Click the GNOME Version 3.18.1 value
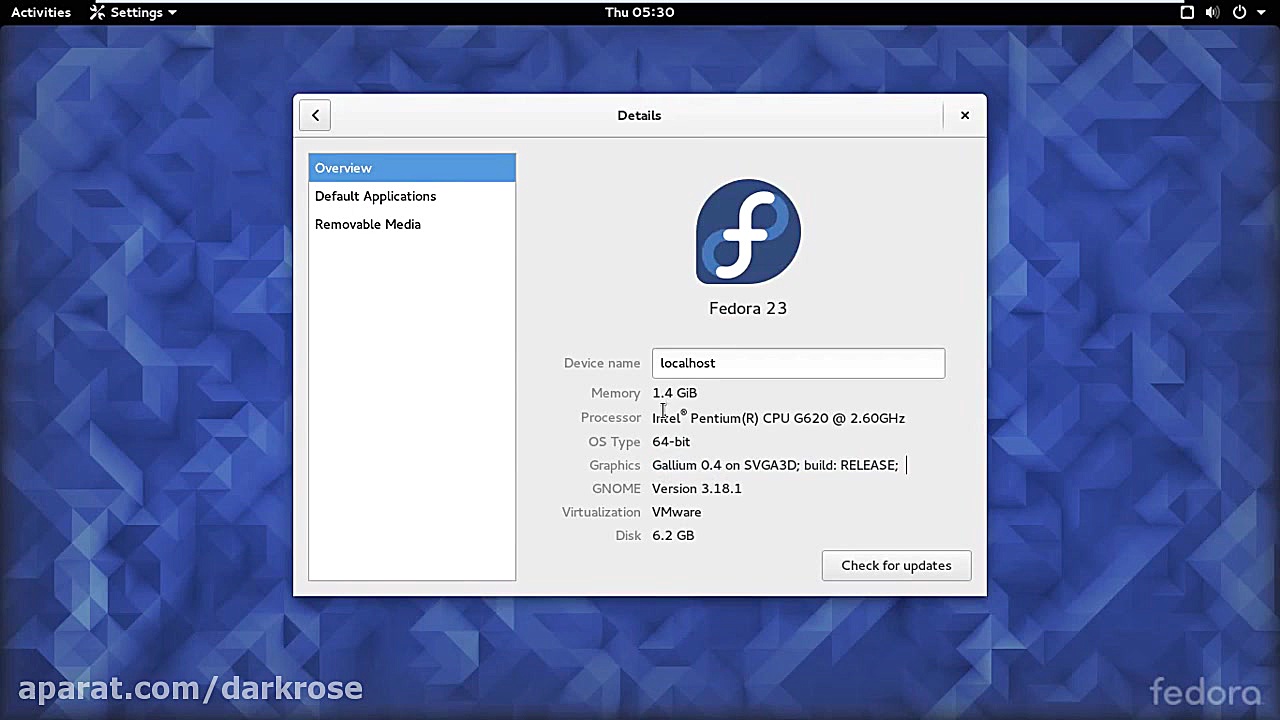The image size is (1280, 720). pos(697,488)
